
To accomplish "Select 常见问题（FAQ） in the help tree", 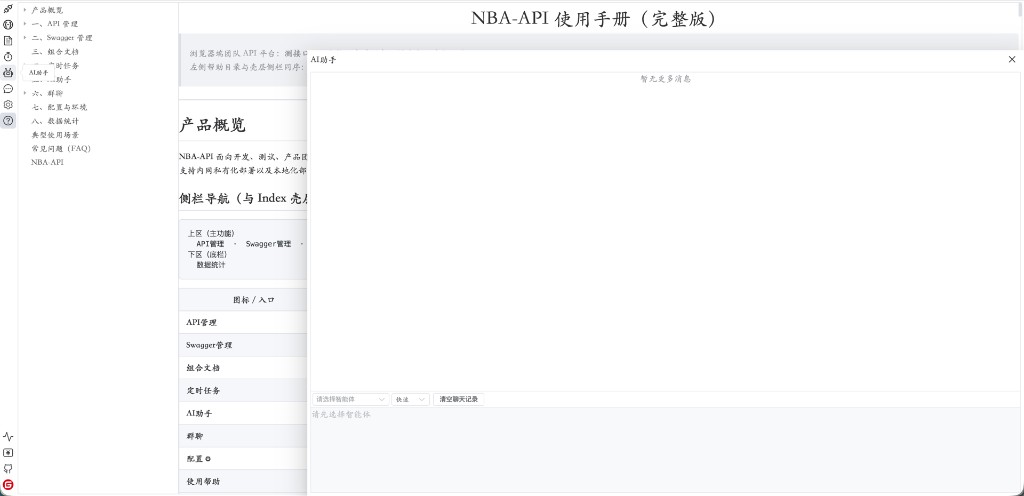I will 61,149.
